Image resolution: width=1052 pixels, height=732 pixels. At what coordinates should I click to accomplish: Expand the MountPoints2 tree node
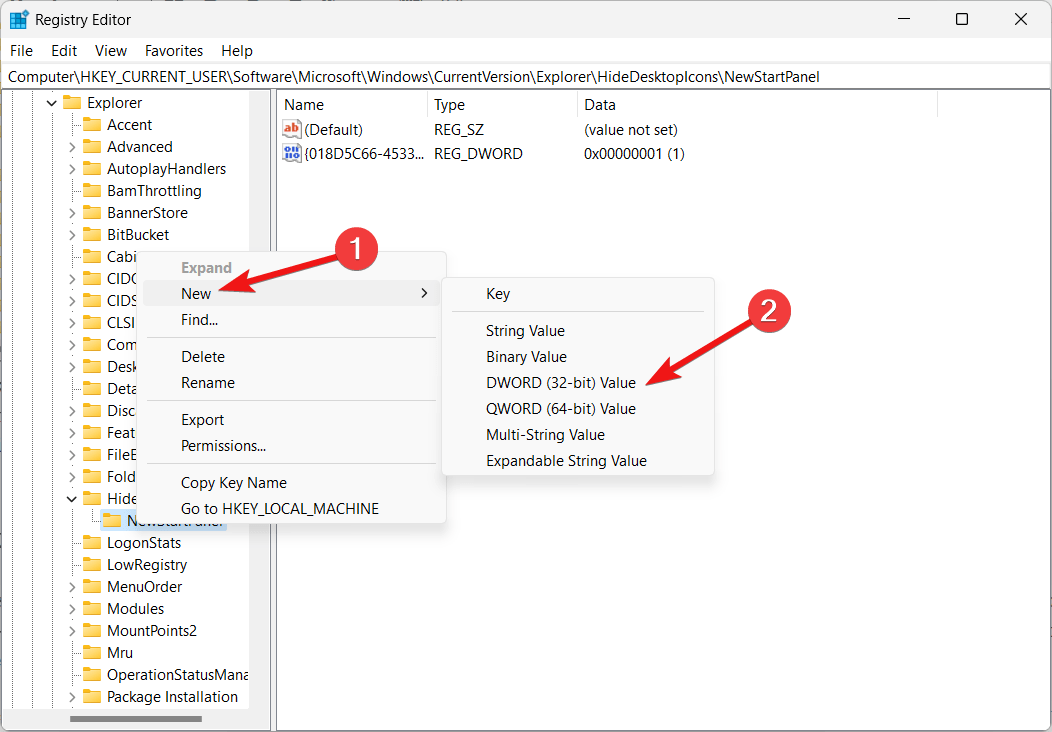pos(72,631)
